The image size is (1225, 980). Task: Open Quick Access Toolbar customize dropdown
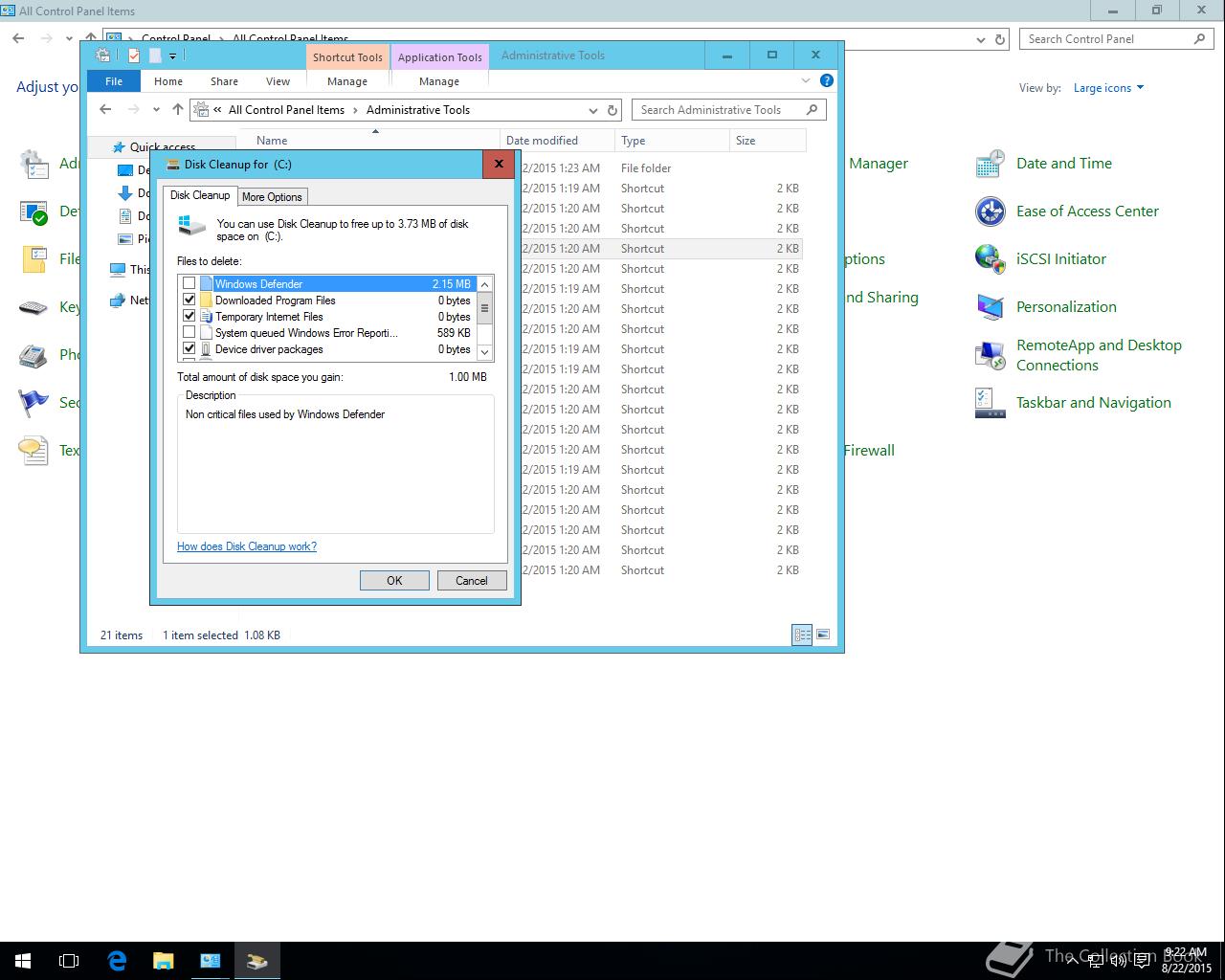point(173,56)
